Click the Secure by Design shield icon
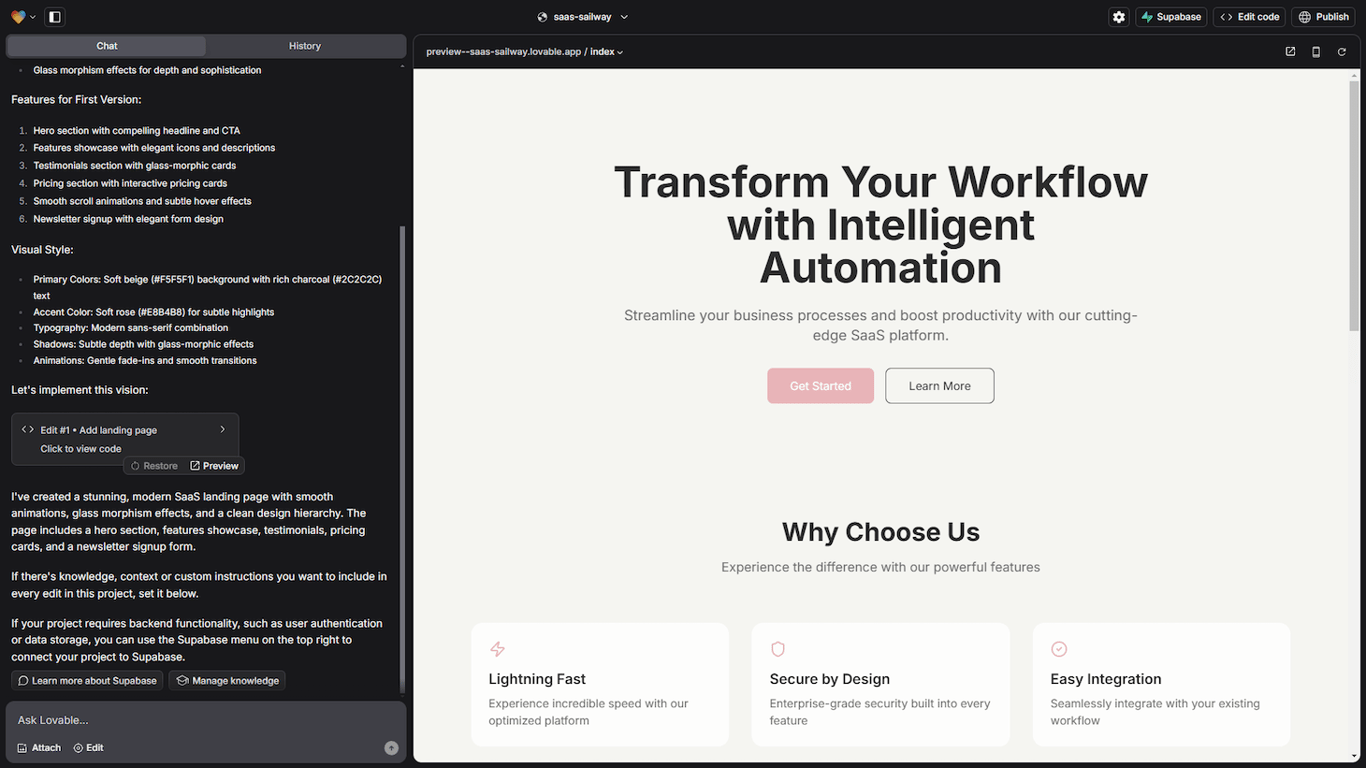 pyautogui.click(x=778, y=650)
